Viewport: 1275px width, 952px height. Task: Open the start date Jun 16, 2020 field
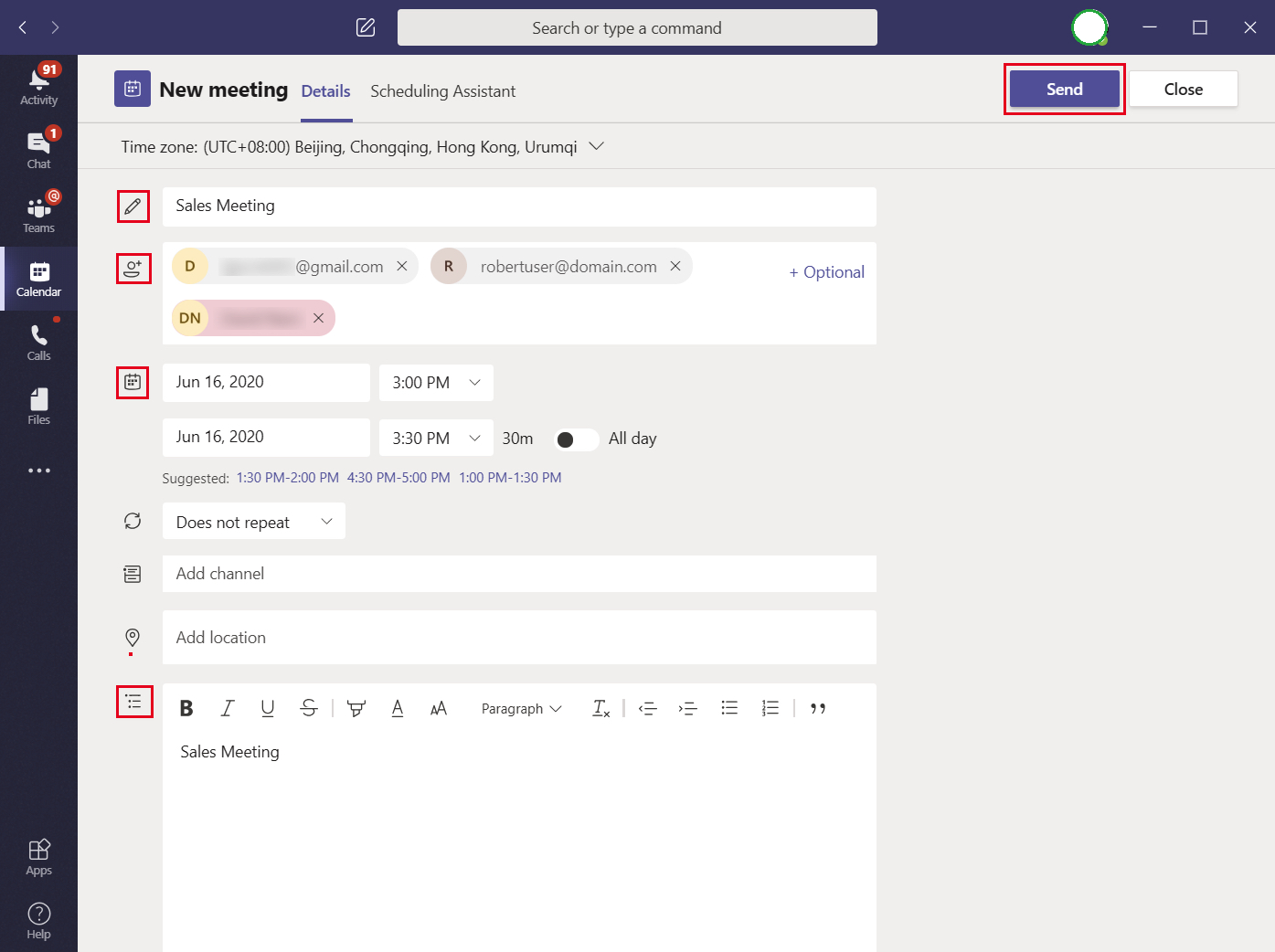pyautogui.click(x=266, y=383)
